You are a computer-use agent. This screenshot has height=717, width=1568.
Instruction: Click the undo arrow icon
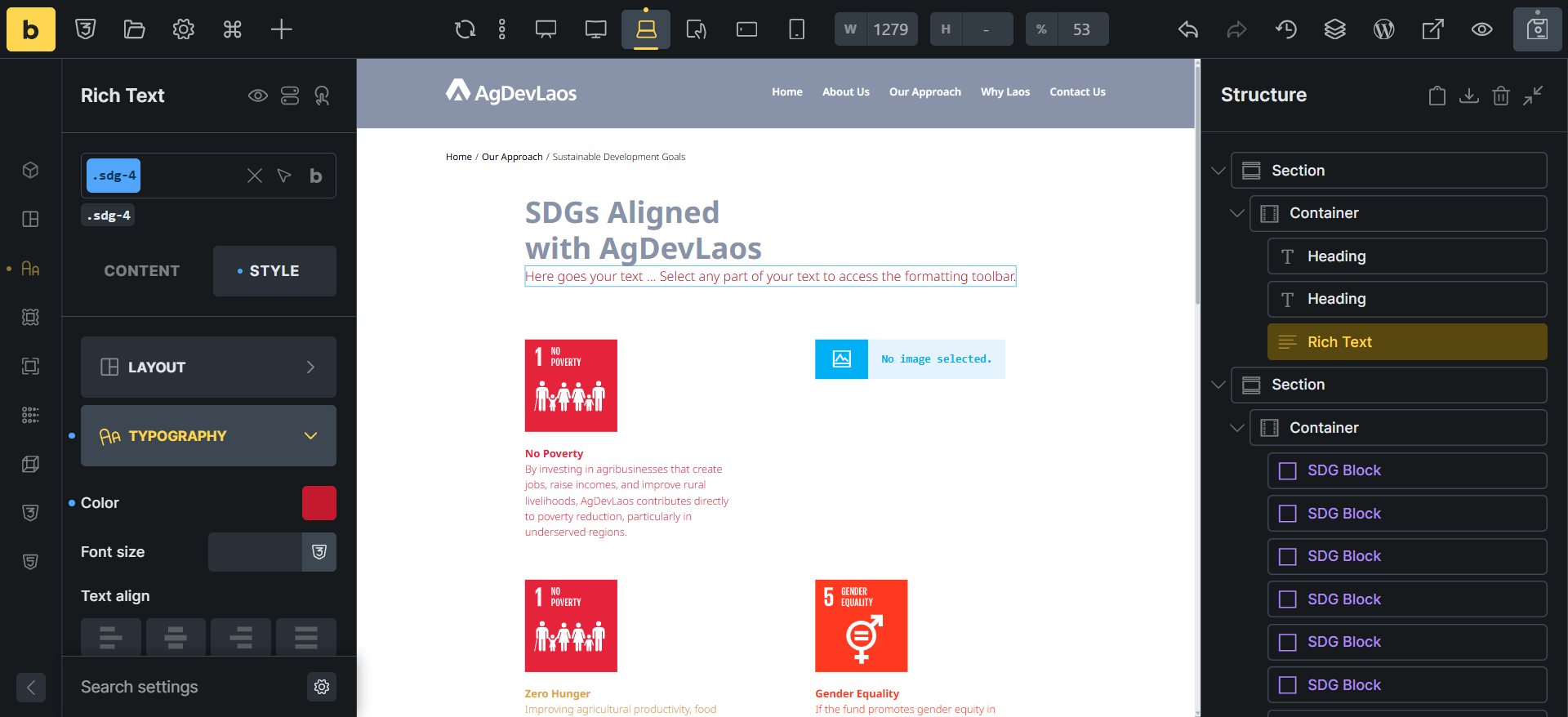[1188, 29]
